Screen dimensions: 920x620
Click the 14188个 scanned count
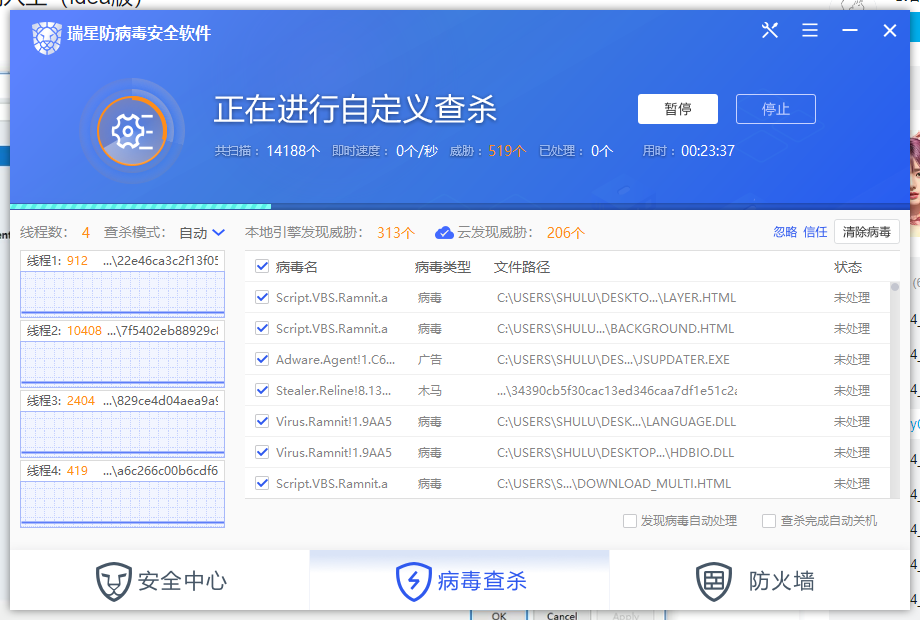tap(293, 151)
